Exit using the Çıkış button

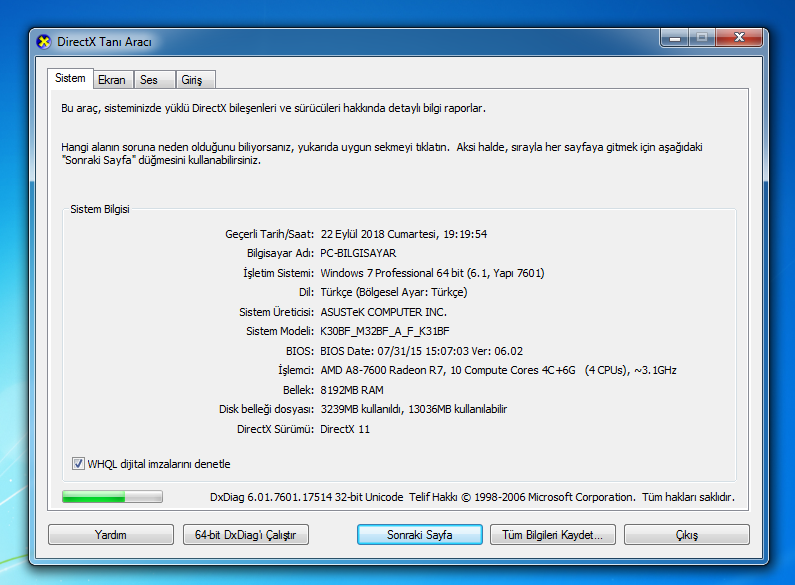(686, 535)
